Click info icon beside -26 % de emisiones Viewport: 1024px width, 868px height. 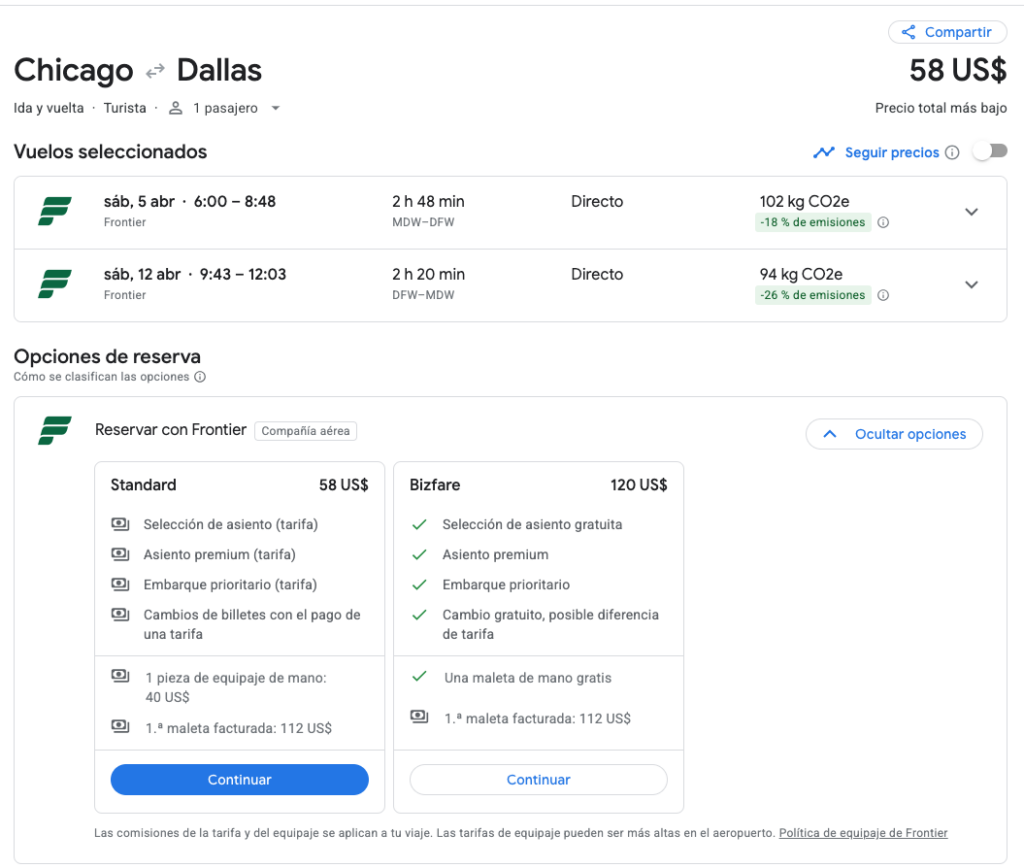click(883, 296)
